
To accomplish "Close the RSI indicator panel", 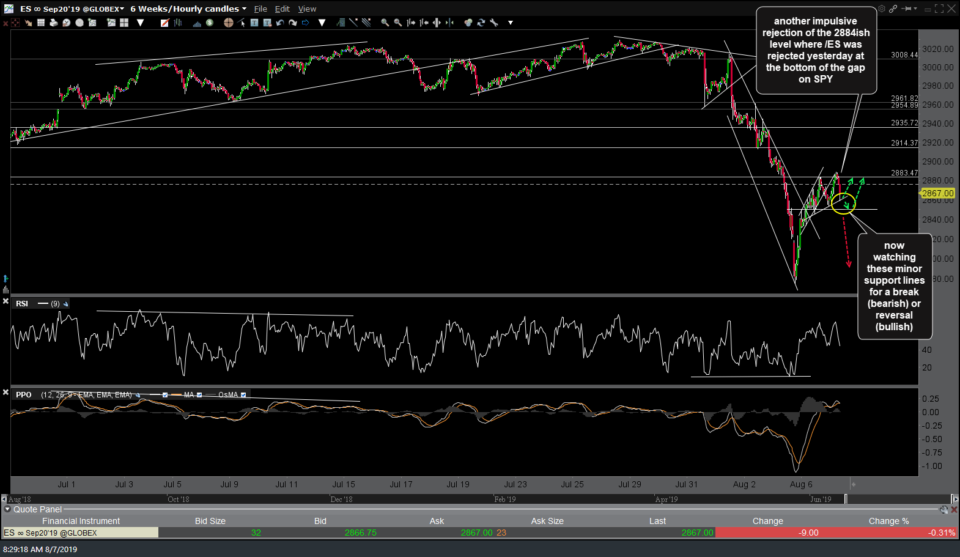I will point(6,302).
